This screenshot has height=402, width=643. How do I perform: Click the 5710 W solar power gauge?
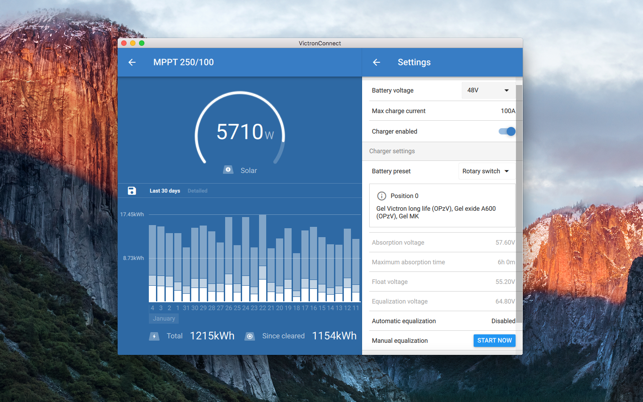[x=239, y=132]
